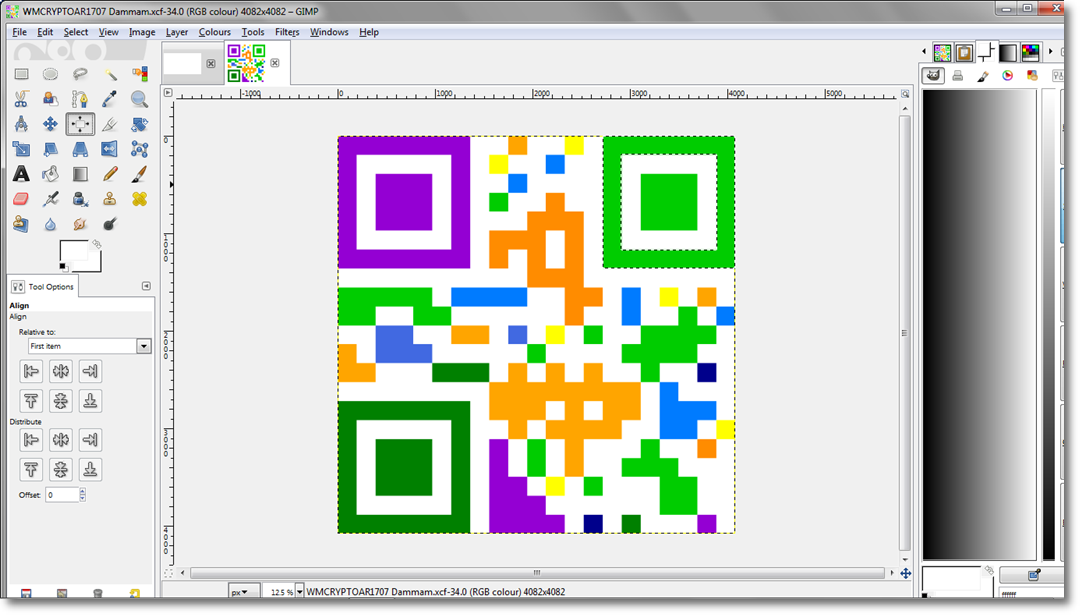Click the black-to-white gradient preview in the right dock

[979, 324]
